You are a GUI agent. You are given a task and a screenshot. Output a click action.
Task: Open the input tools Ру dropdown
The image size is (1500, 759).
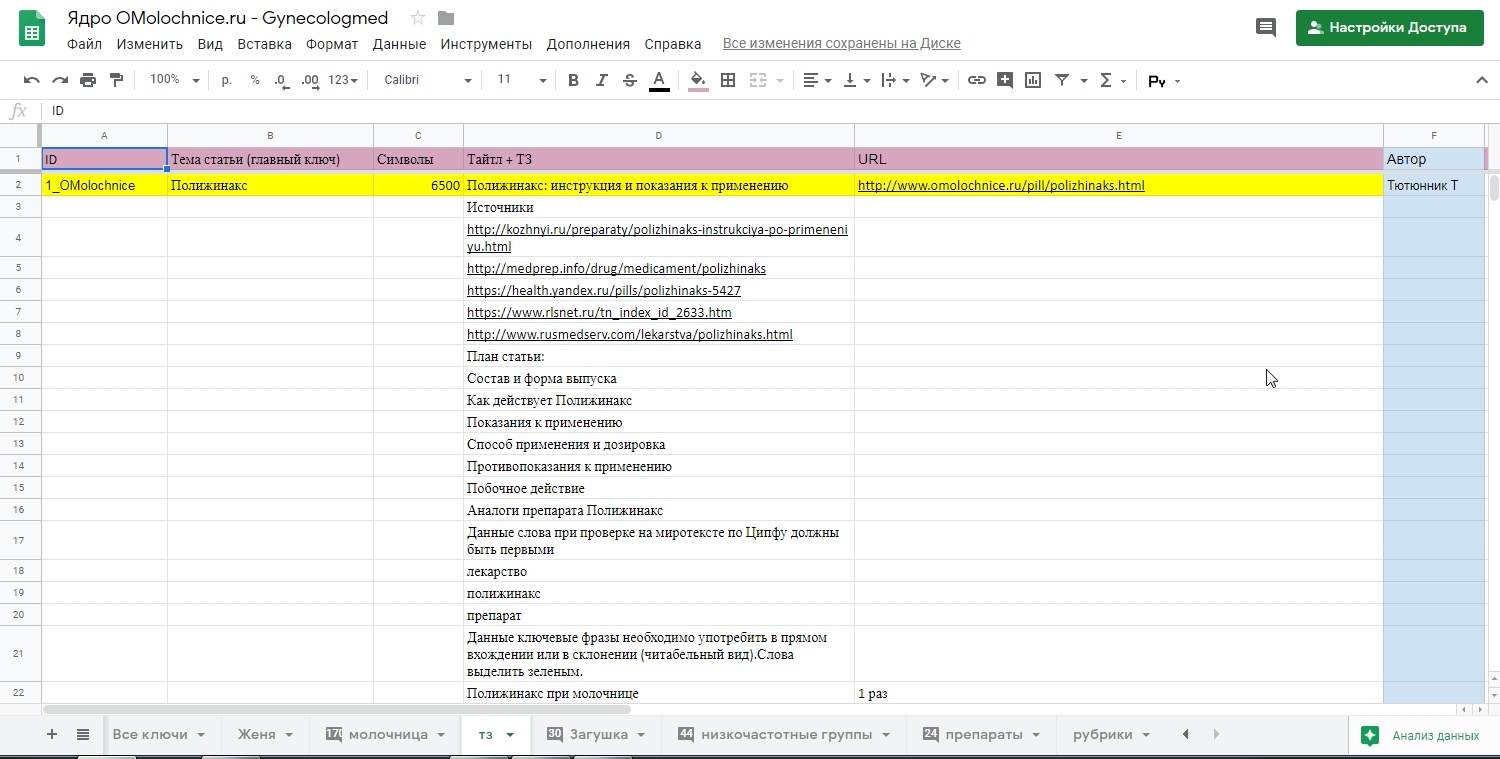point(1165,81)
